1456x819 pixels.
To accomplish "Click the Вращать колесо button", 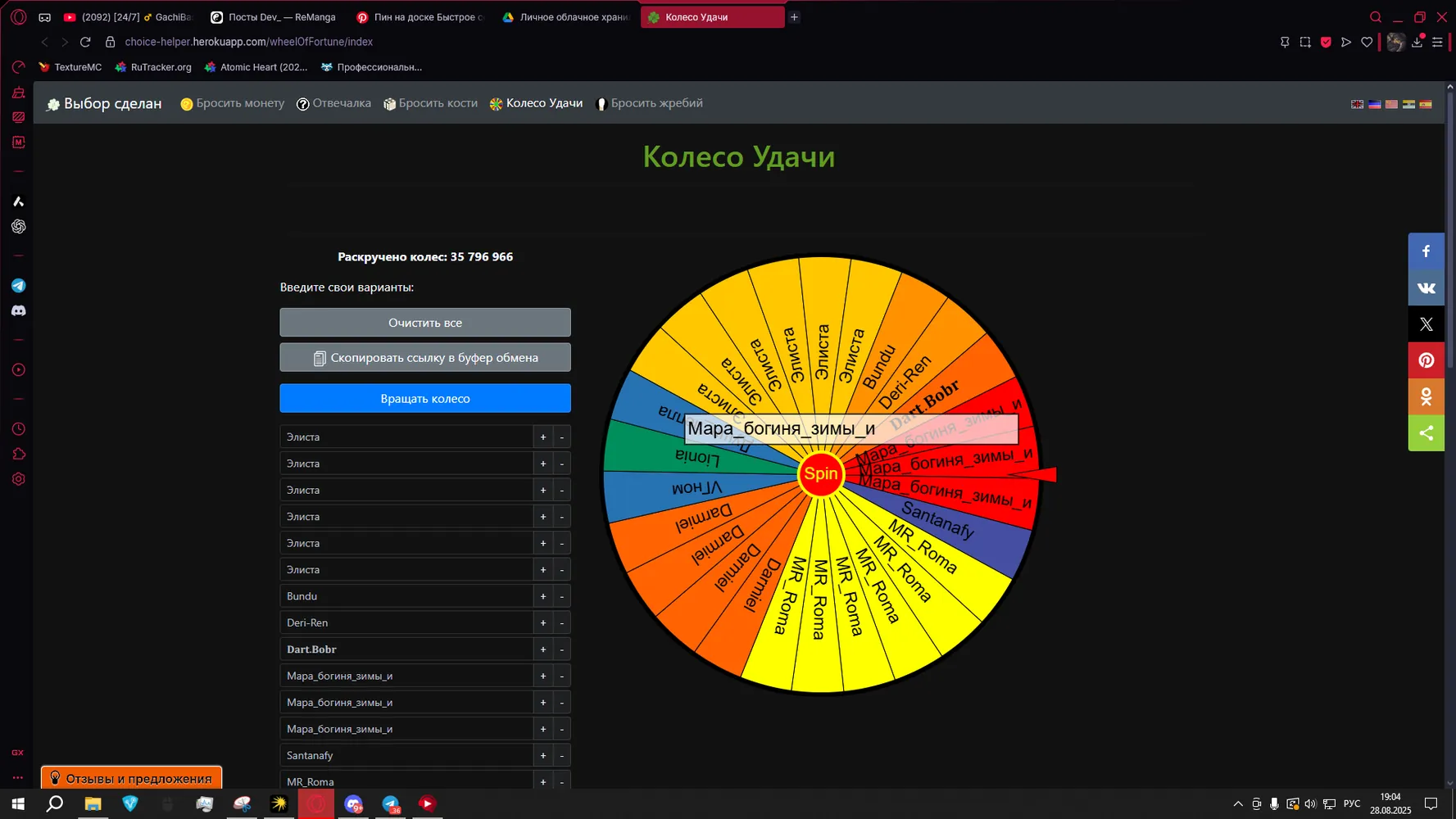I will [x=425, y=398].
